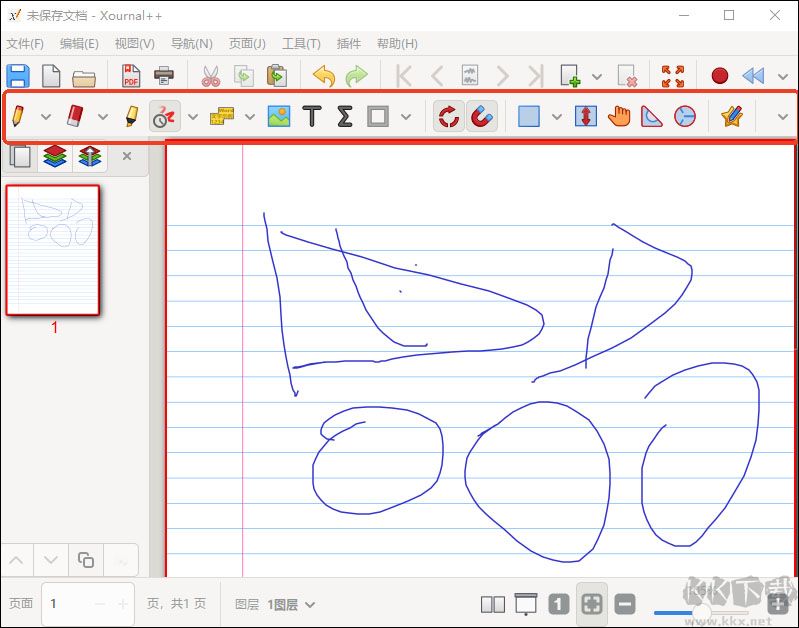
Task: Open the 工具(T) menu
Action: 301,44
